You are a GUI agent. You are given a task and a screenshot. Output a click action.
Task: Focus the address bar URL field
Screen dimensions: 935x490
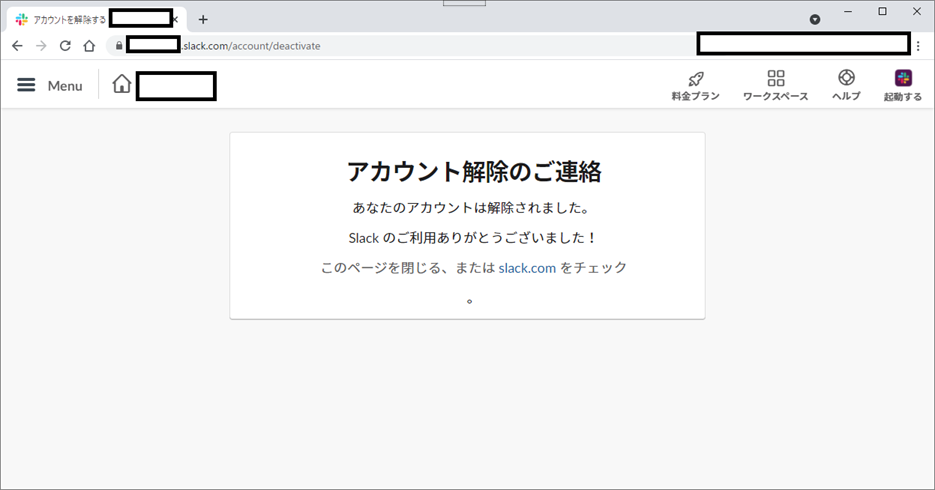(x=400, y=46)
